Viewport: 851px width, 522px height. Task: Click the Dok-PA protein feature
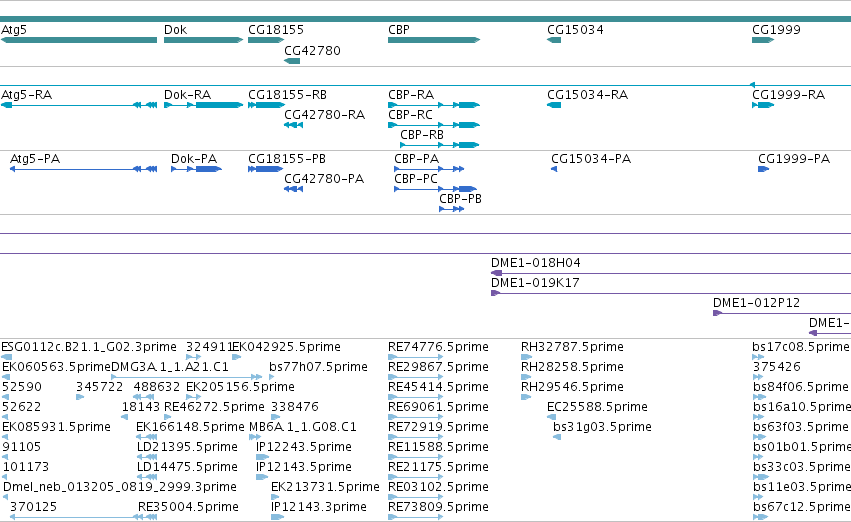(x=196, y=169)
